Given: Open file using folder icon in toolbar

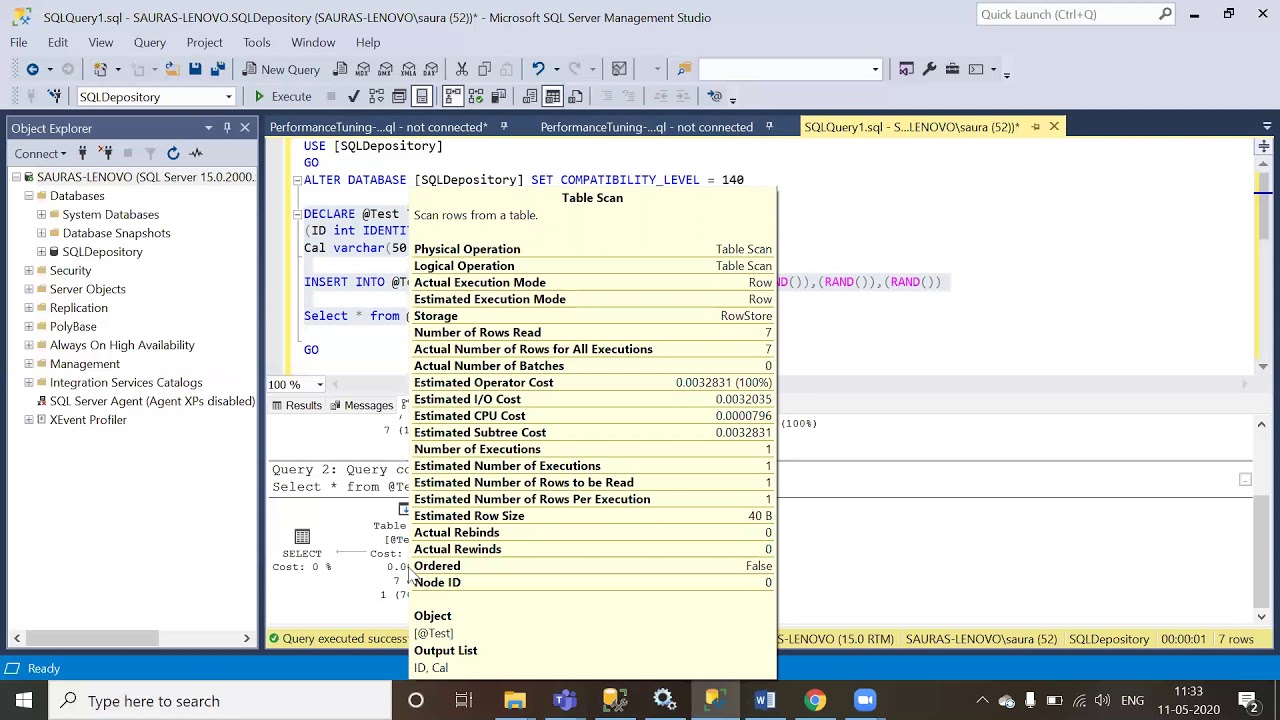Looking at the screenshot, I should (171, 69).
